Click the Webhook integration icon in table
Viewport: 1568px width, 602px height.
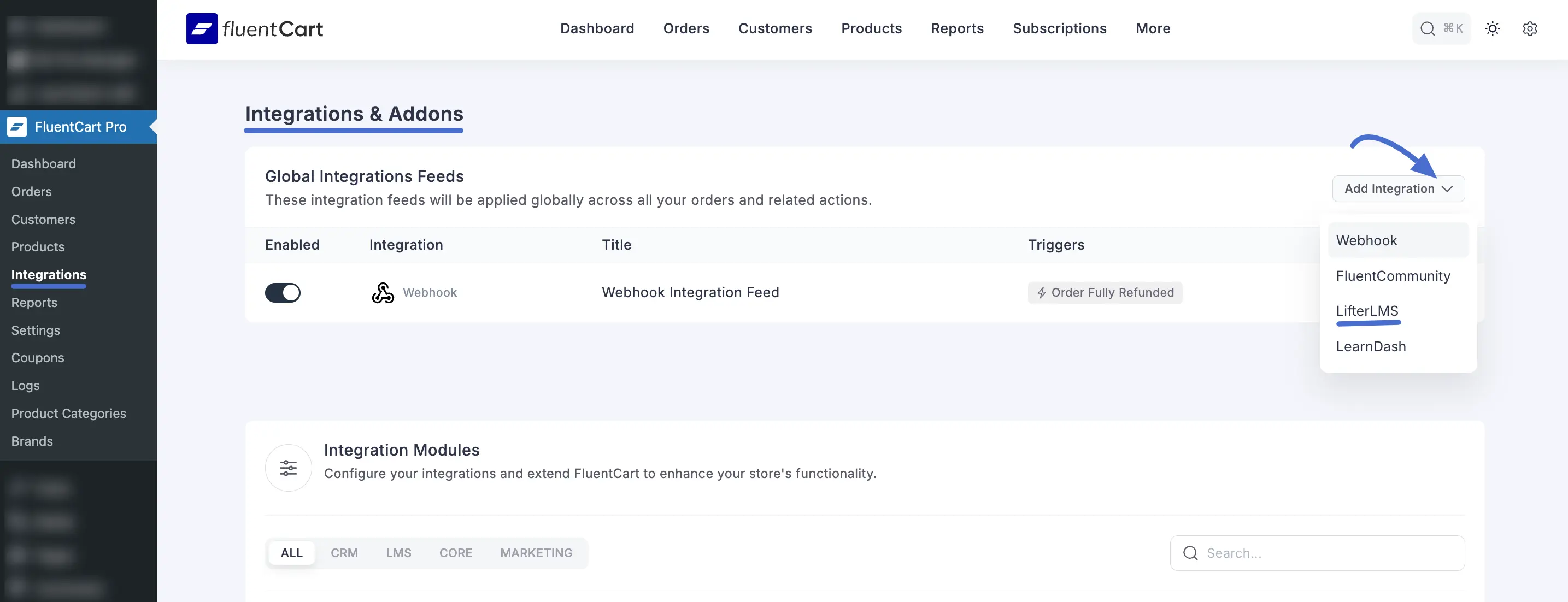point(383,293)
